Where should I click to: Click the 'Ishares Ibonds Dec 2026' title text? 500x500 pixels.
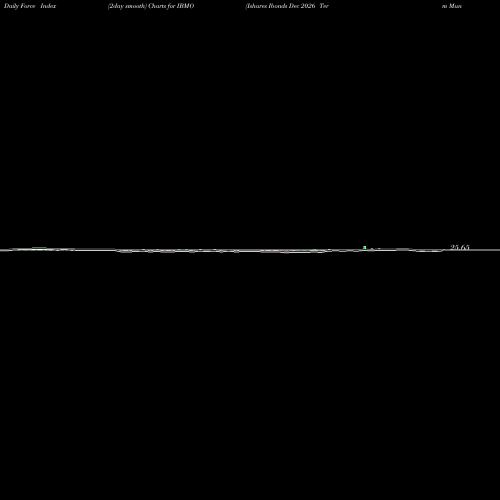click(x=281, y=6)
